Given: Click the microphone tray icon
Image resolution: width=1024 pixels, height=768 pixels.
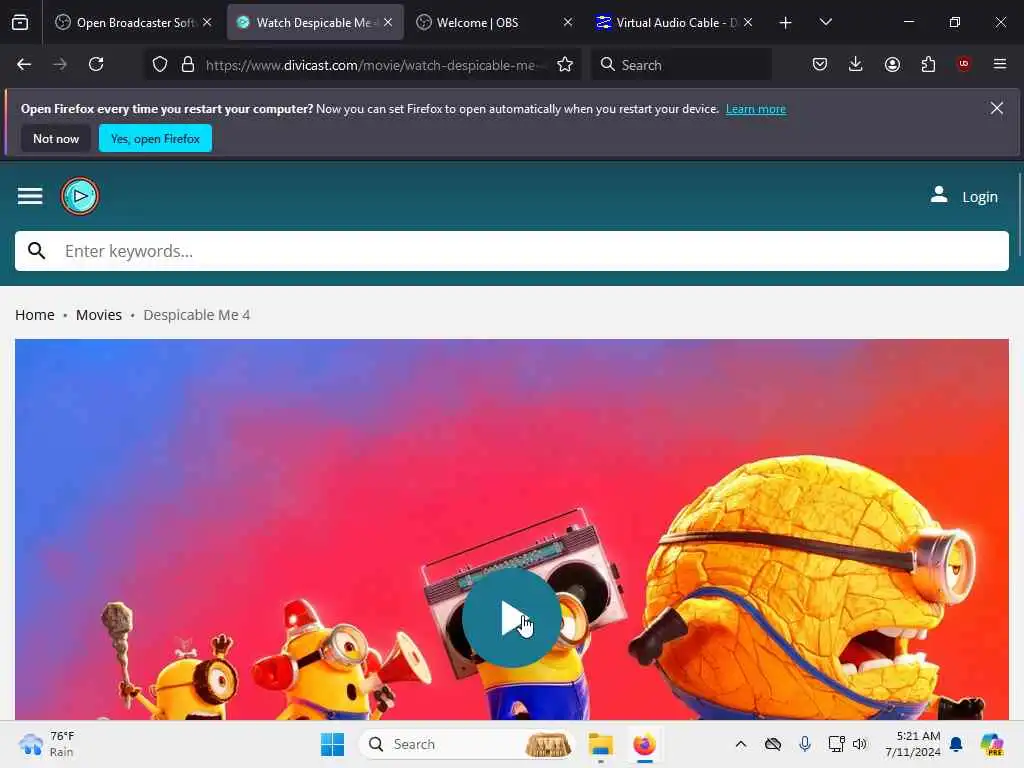Looking at the screenshot, I should coord(805,744).
